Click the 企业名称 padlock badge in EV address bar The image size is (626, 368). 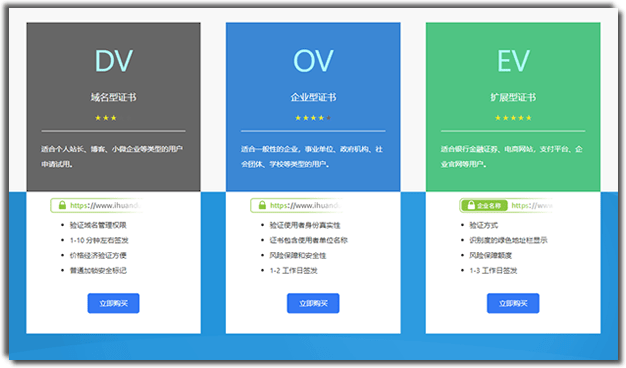pos(484,206)
